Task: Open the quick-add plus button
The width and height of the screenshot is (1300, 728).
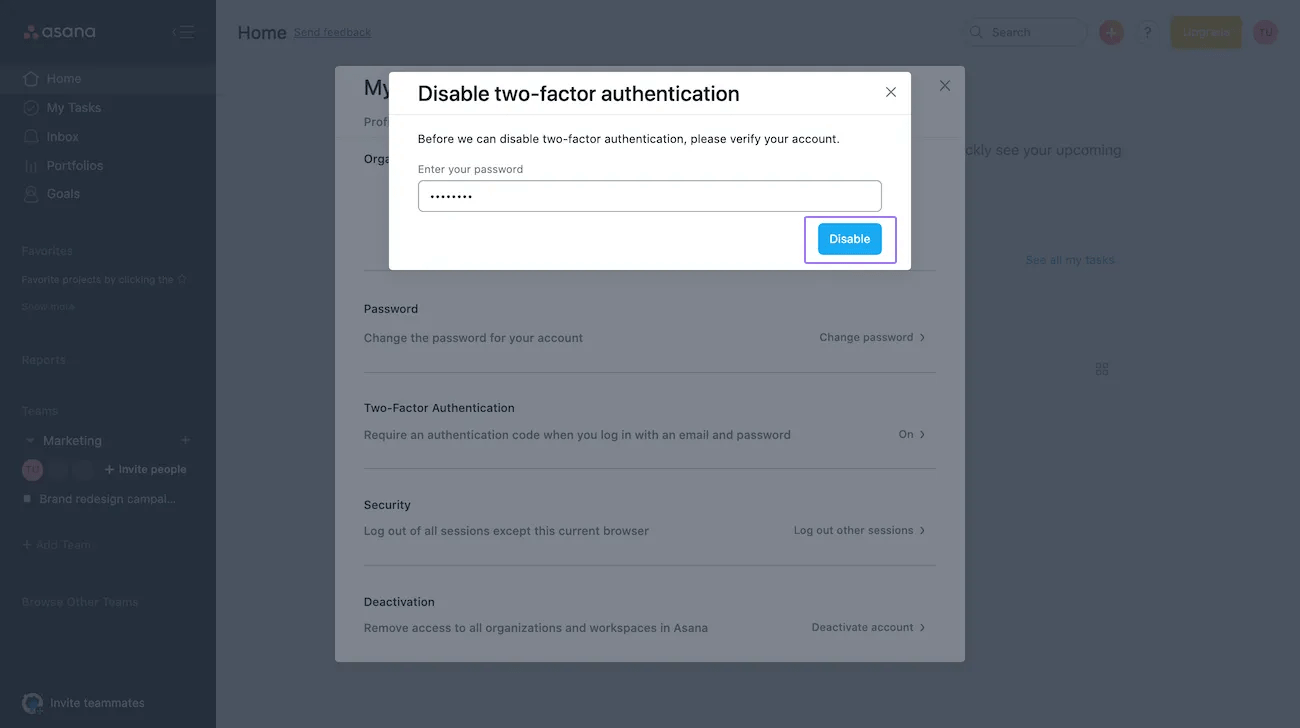Action: click(1110, 31)
